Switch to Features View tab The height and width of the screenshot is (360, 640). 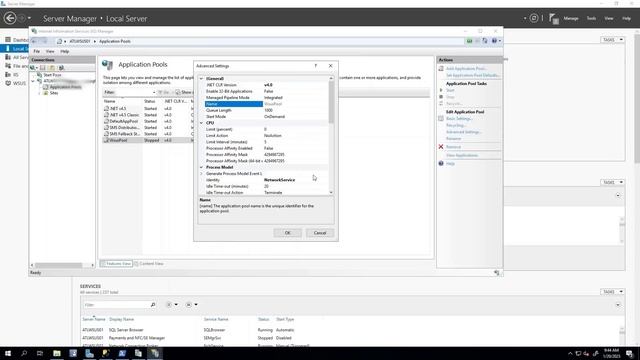[117, 264]
